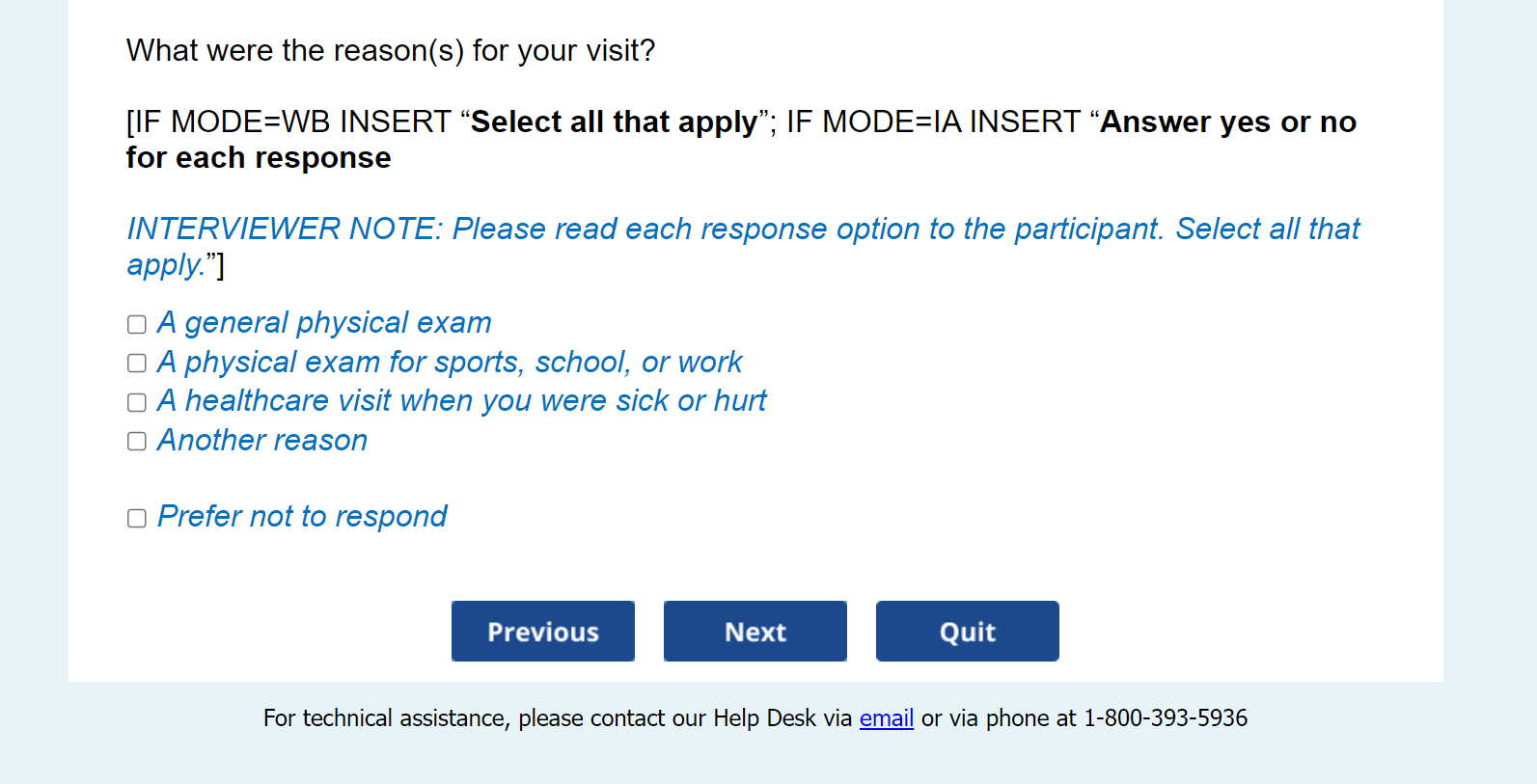Click the bold 'Answer yes or no' text
1537x784 pixels.
(1227, 122)
